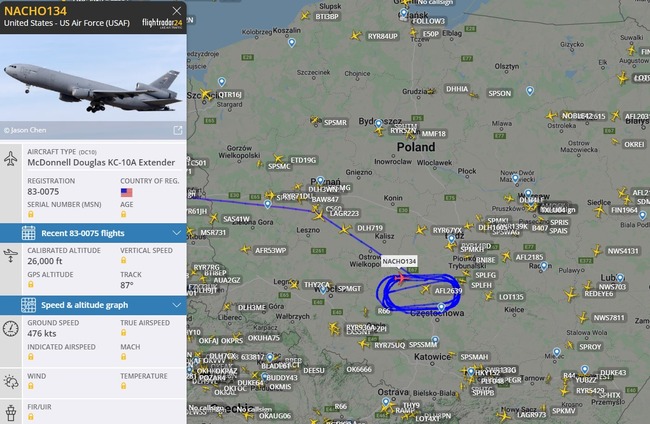Click the locked Serial Number padlock icon

click(x=31, y=214)
